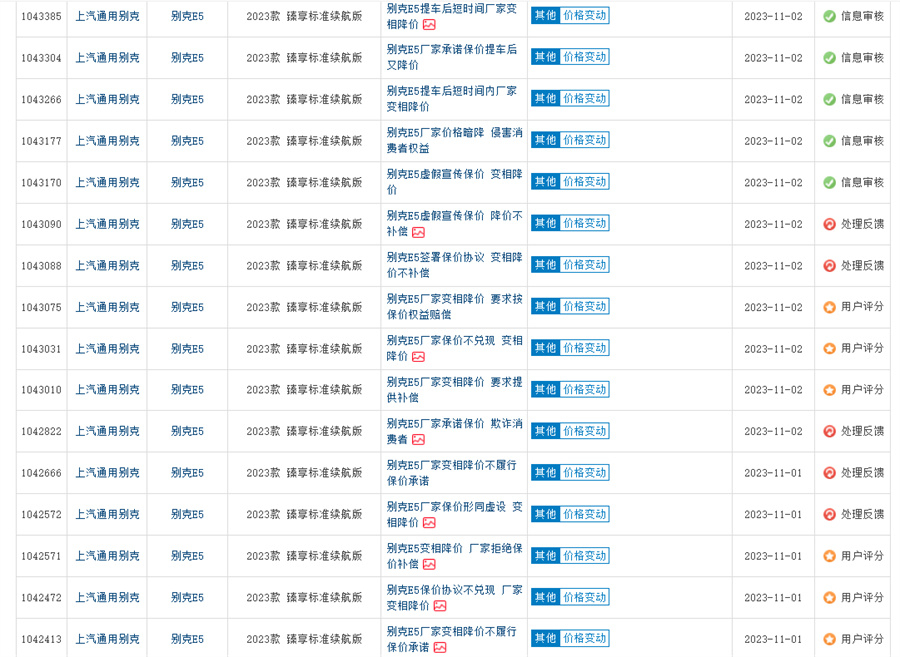Click 信息审核 status text in row 1043177
Screen dimensions: 900x657
862,141
